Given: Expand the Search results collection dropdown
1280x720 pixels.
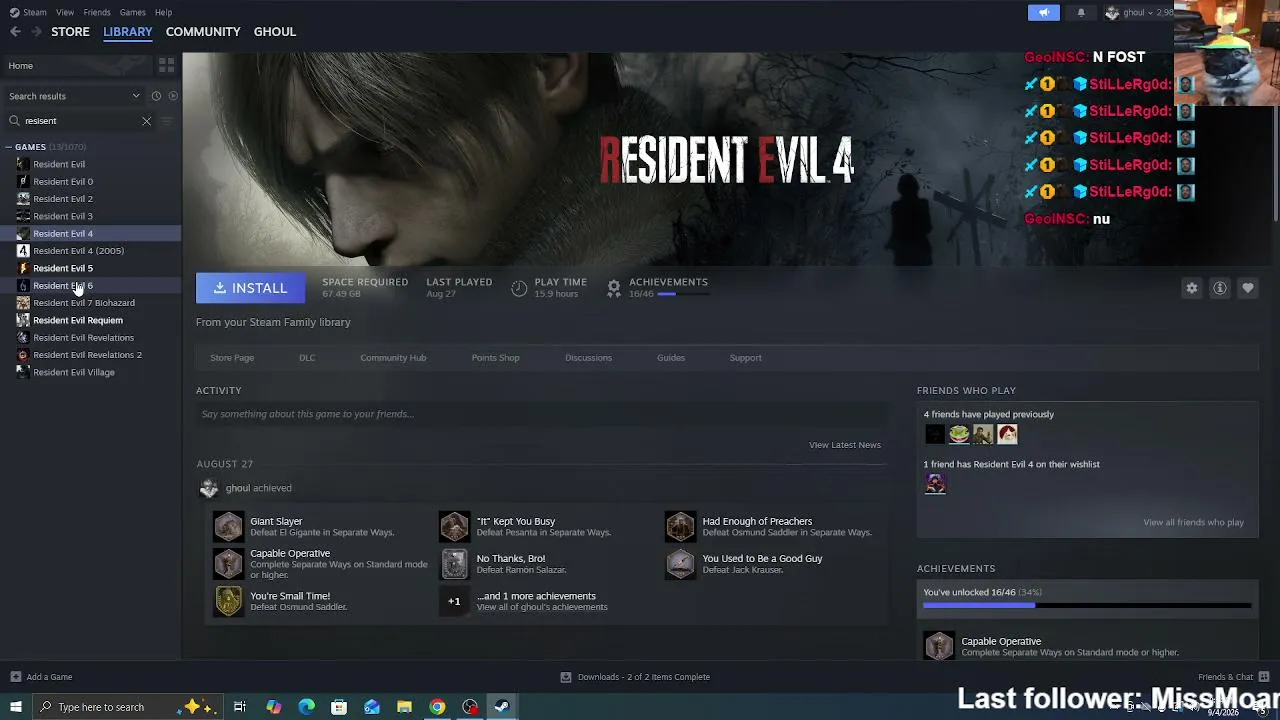Looking at the screenshot, I should tap(136, 96).
